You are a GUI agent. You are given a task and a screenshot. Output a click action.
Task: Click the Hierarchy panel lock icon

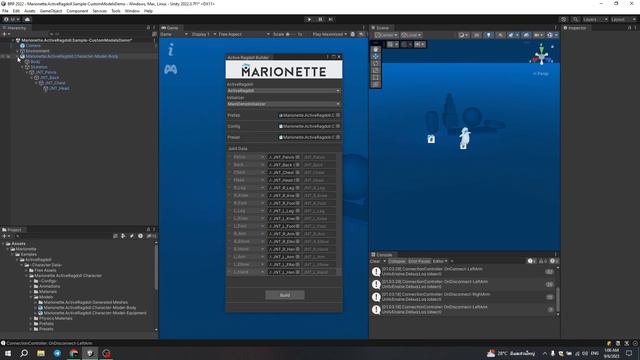[x=148, y=28]
